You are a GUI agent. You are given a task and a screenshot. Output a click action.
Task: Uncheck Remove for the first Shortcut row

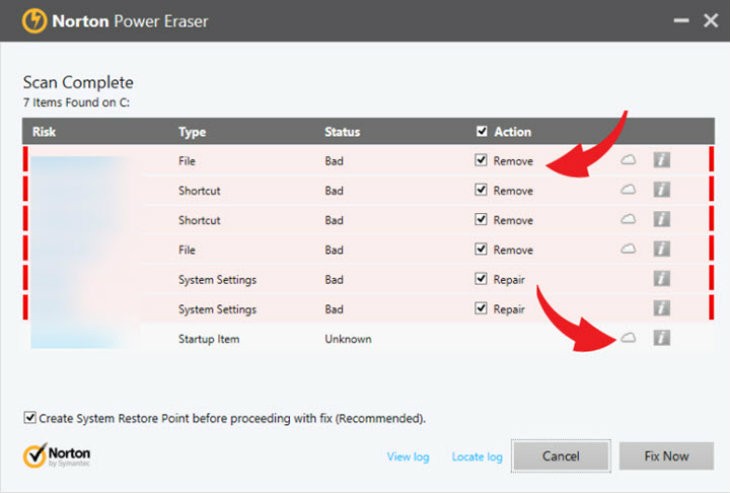[481, 189]
